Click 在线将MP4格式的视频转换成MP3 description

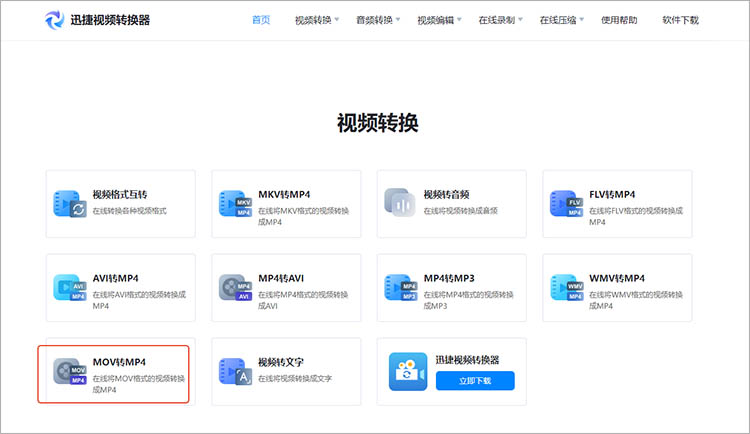pyautogui.click(x=469, y=300)
